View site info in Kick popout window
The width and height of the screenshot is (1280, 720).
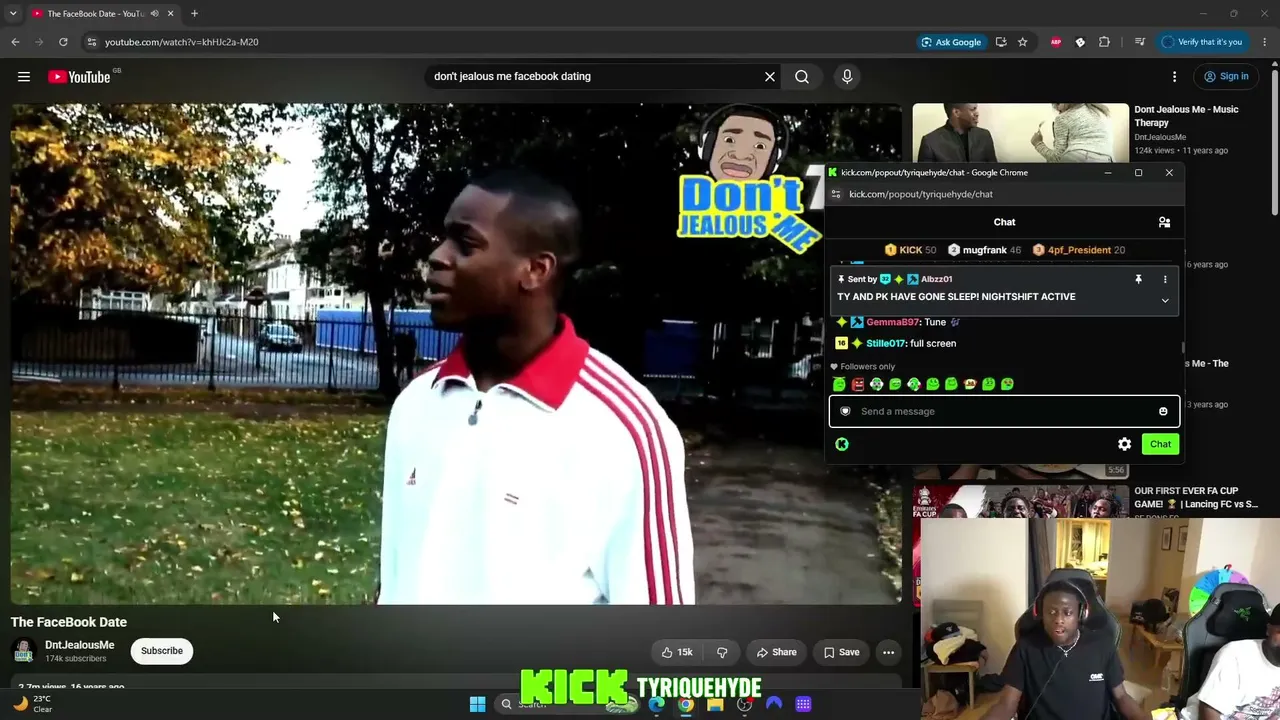click(x=836, y=194)
